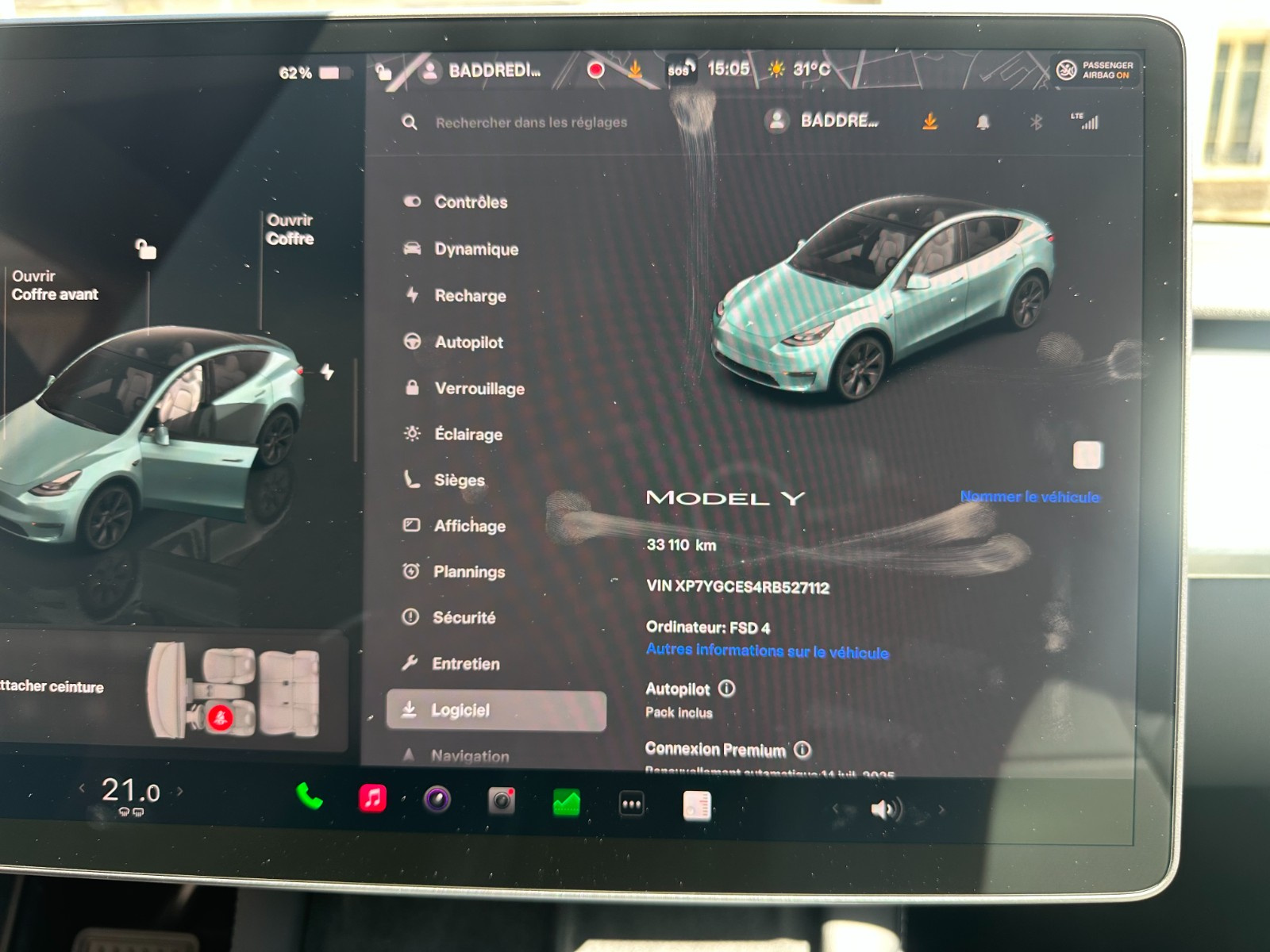Decrease temperature with left chevron

[82, 788]
